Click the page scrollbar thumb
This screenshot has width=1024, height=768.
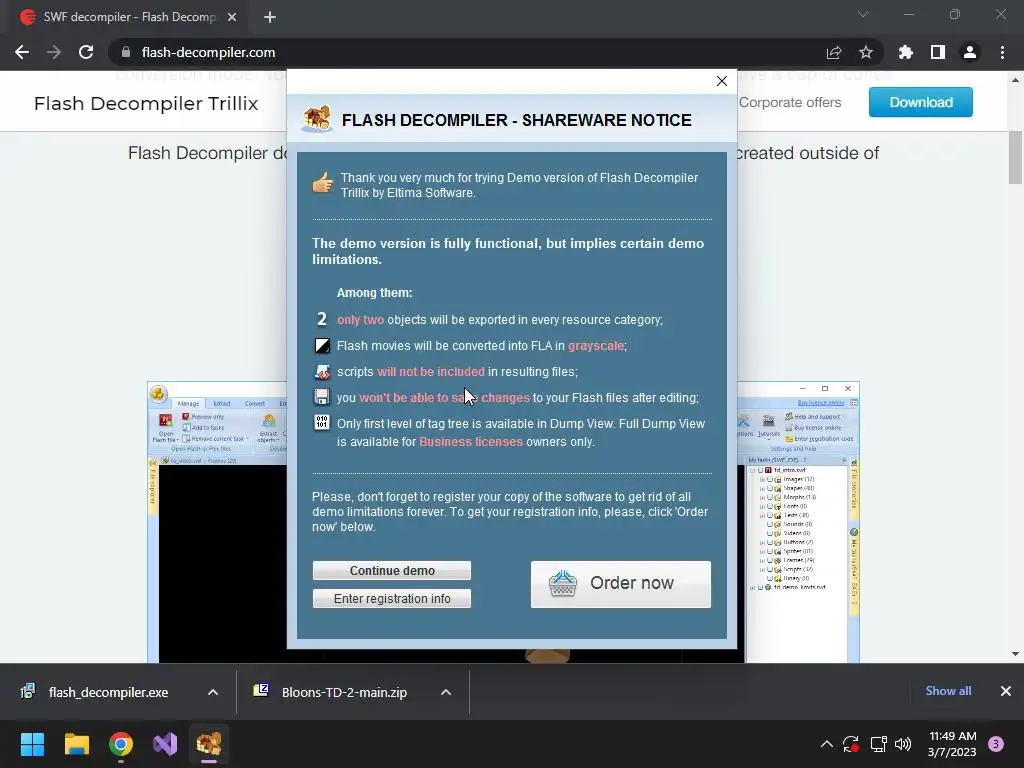tap(1015, 157)
